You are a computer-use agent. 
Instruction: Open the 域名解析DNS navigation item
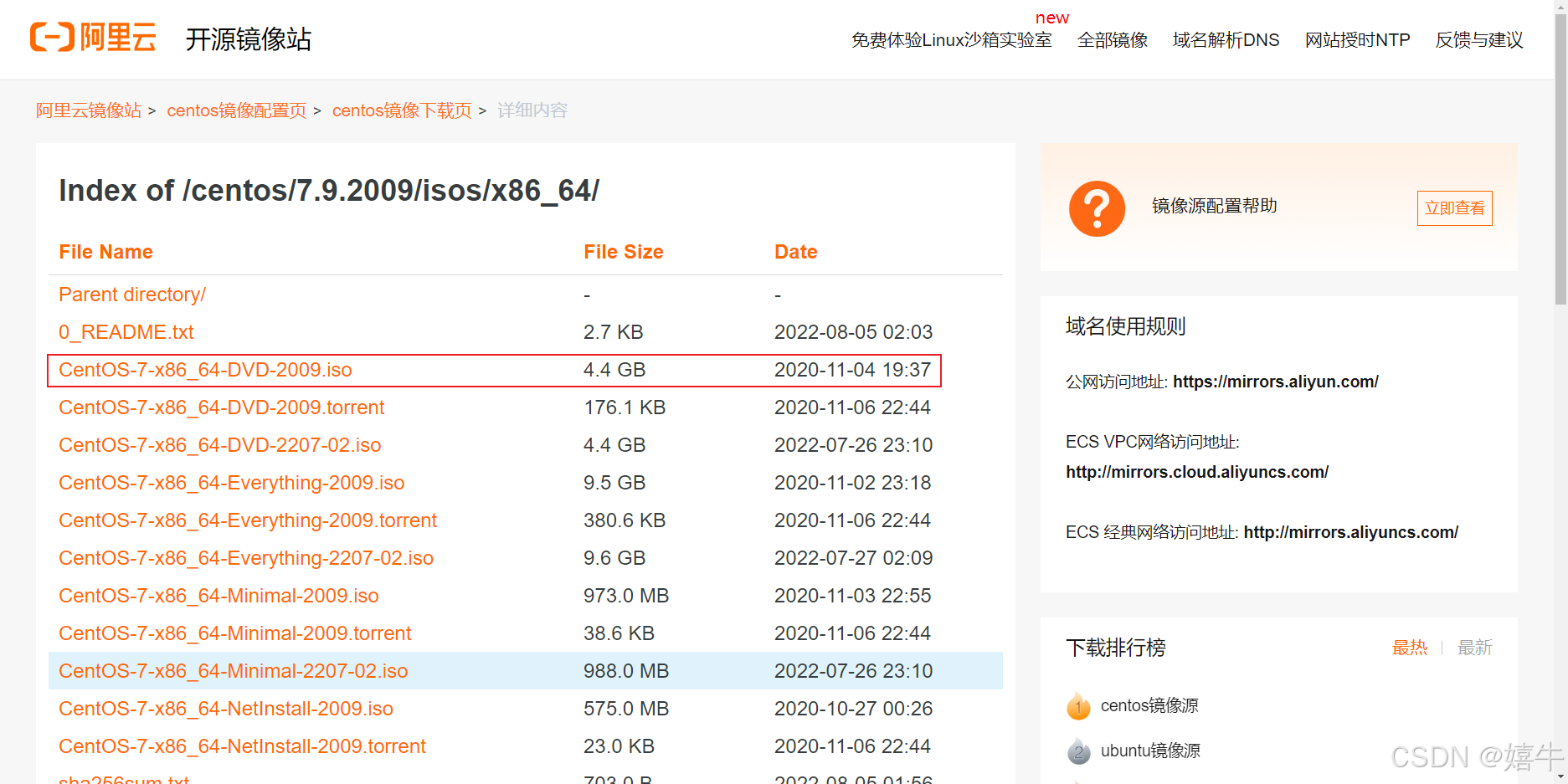[x=1226, y=40]
